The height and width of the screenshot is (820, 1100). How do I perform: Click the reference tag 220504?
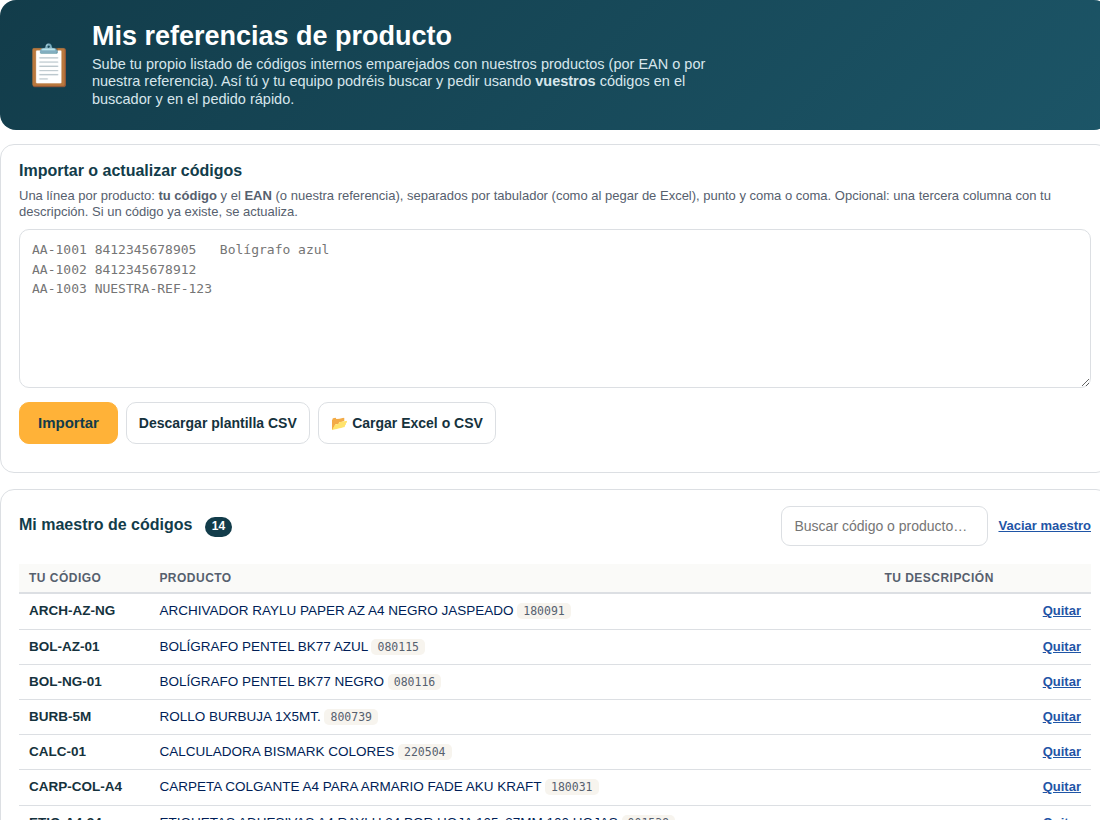tap(424, 752)
